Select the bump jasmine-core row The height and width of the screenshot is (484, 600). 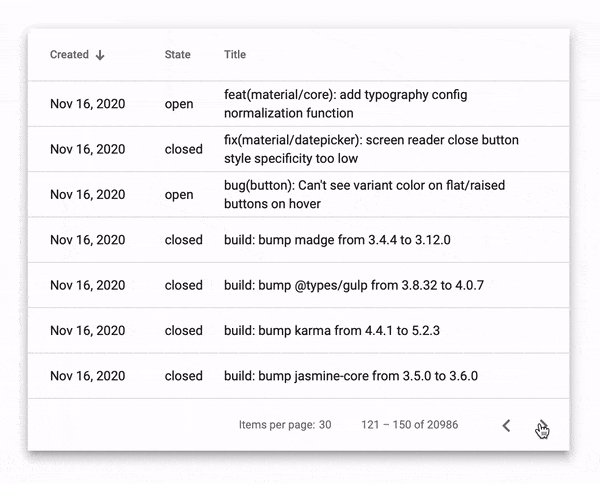350,376
